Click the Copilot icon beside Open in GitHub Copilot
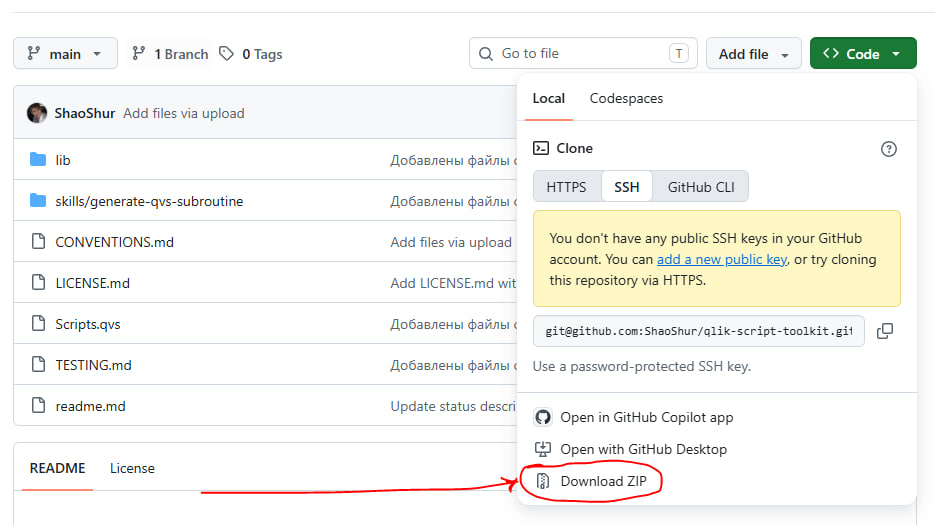Screen dimensions: 935x525 (x=543, y=417)
